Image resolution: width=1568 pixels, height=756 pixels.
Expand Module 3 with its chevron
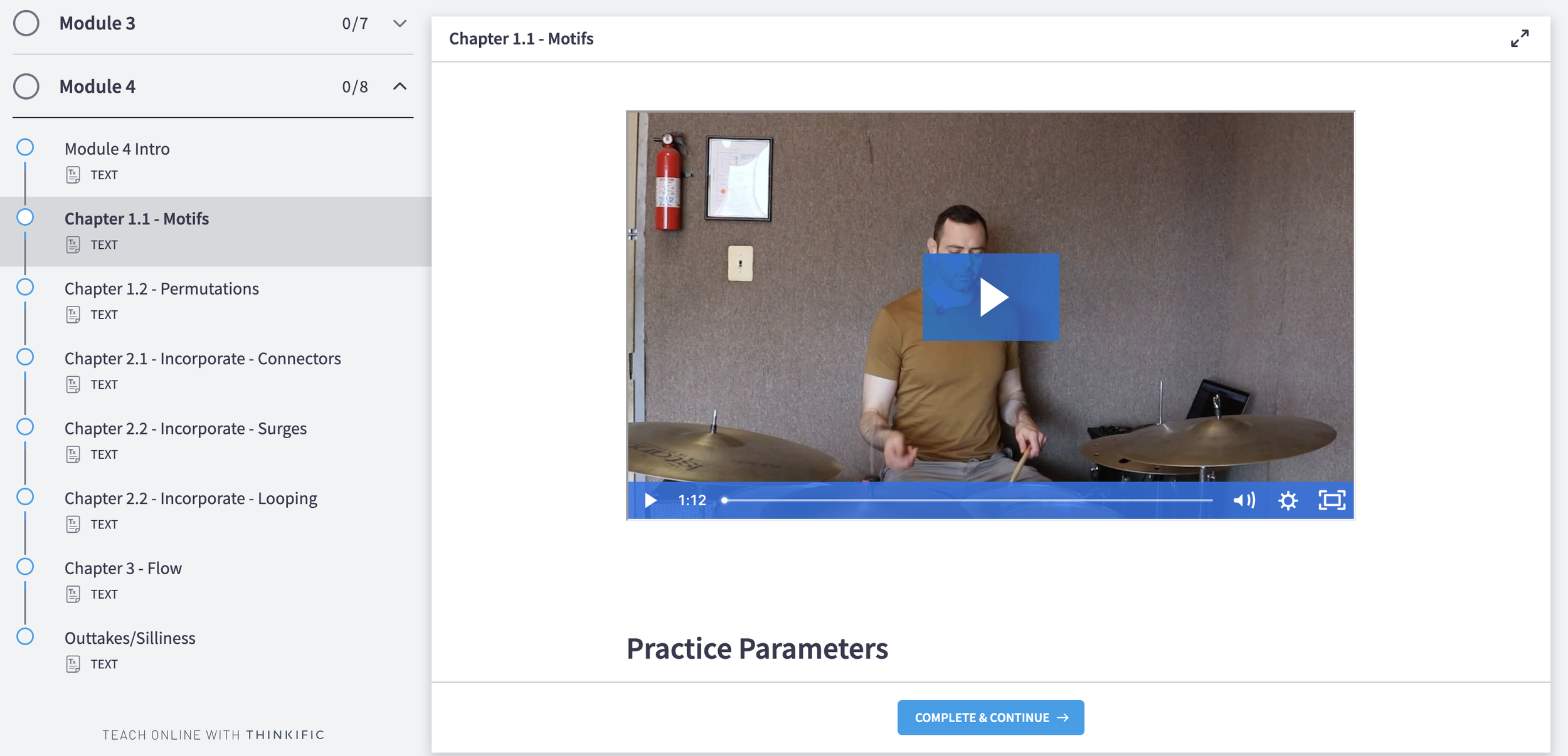click(400, 23)
